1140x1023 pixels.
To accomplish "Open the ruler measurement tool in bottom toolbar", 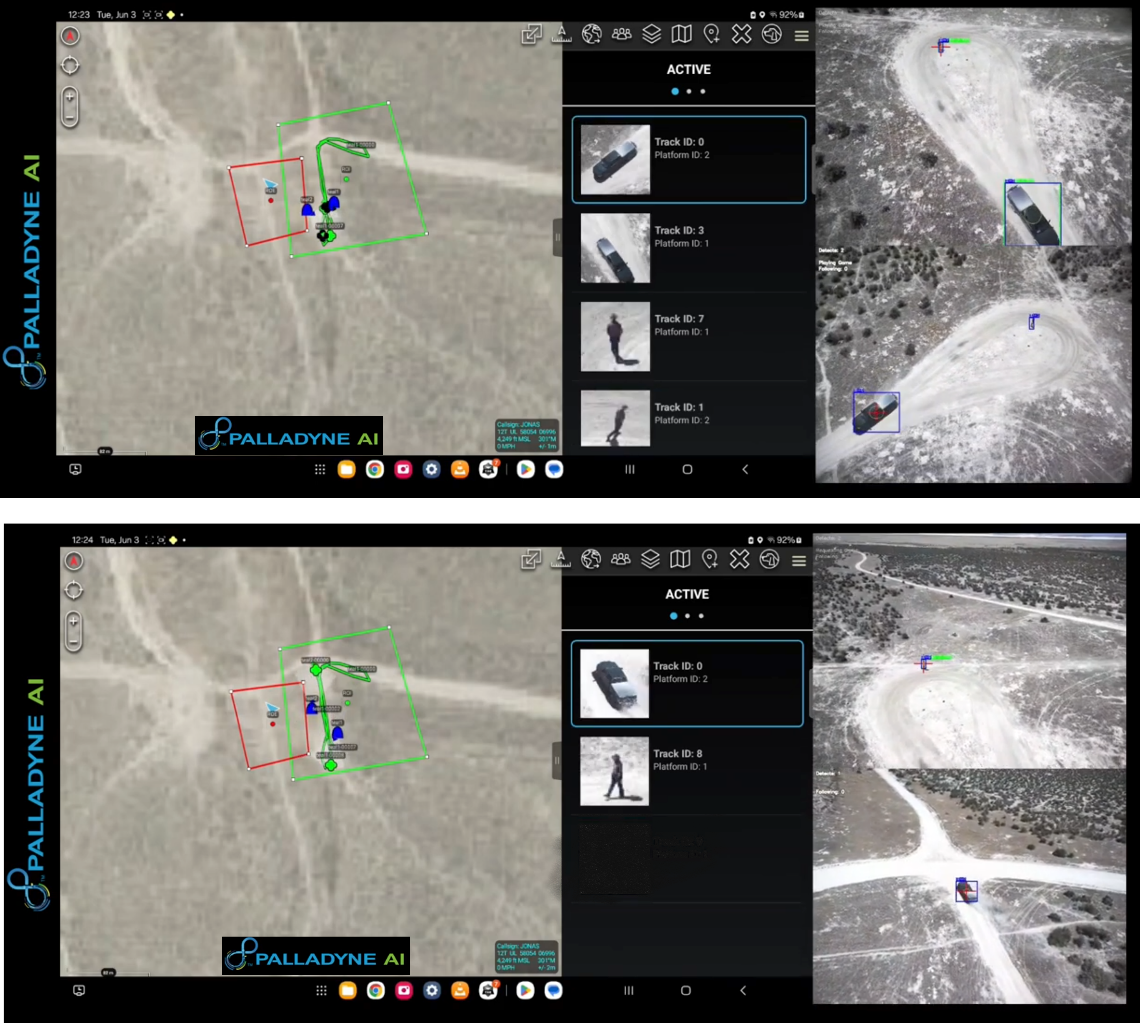I will (x=561, y=559).
